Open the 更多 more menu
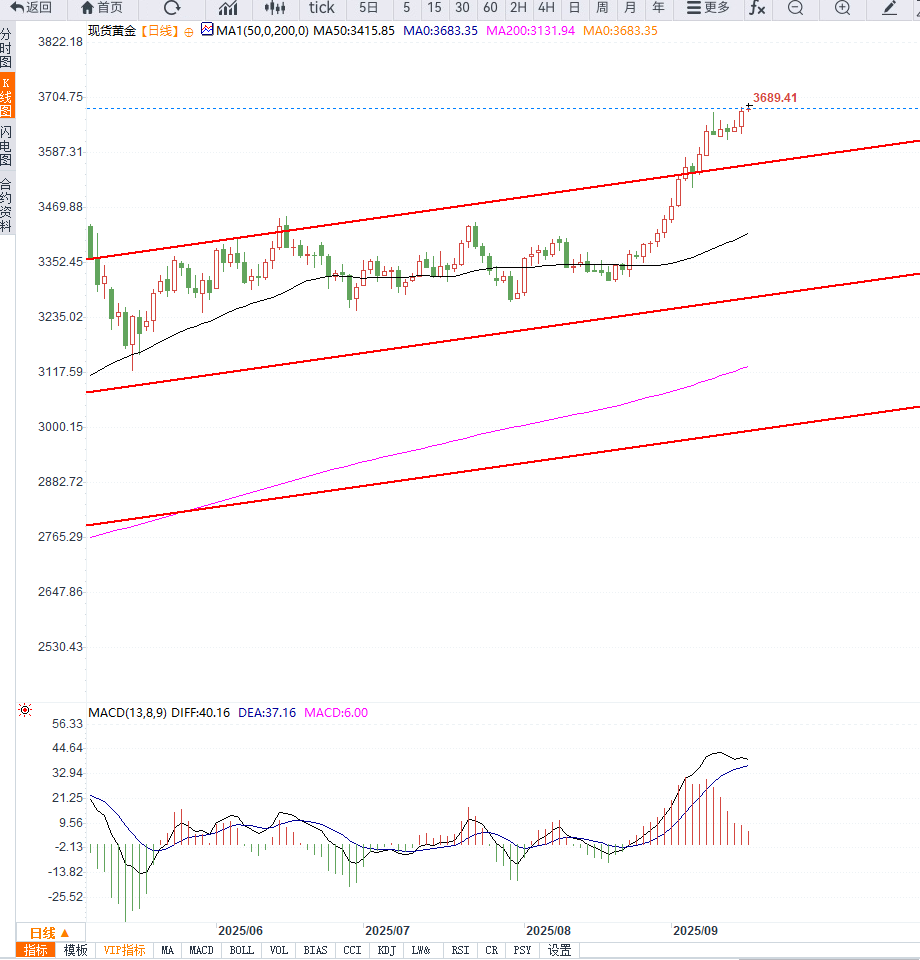 pos(708,8)
